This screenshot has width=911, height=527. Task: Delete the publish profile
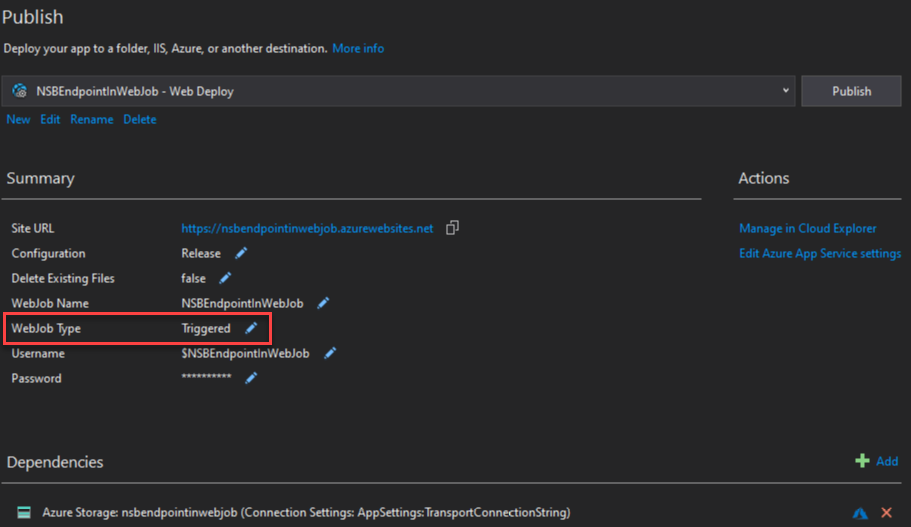coord(139,119)
